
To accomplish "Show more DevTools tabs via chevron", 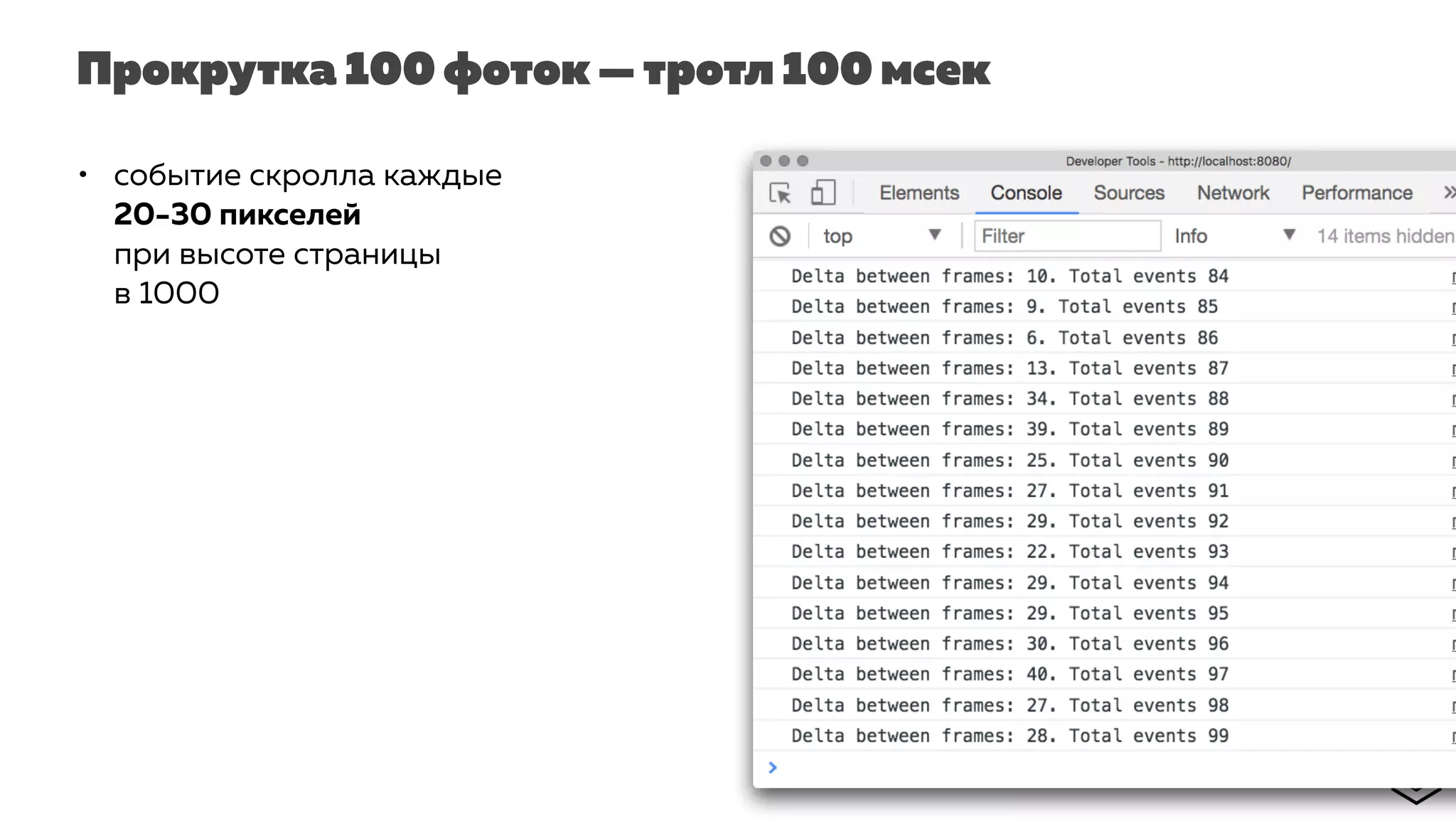I will [x=1449, y=193].
